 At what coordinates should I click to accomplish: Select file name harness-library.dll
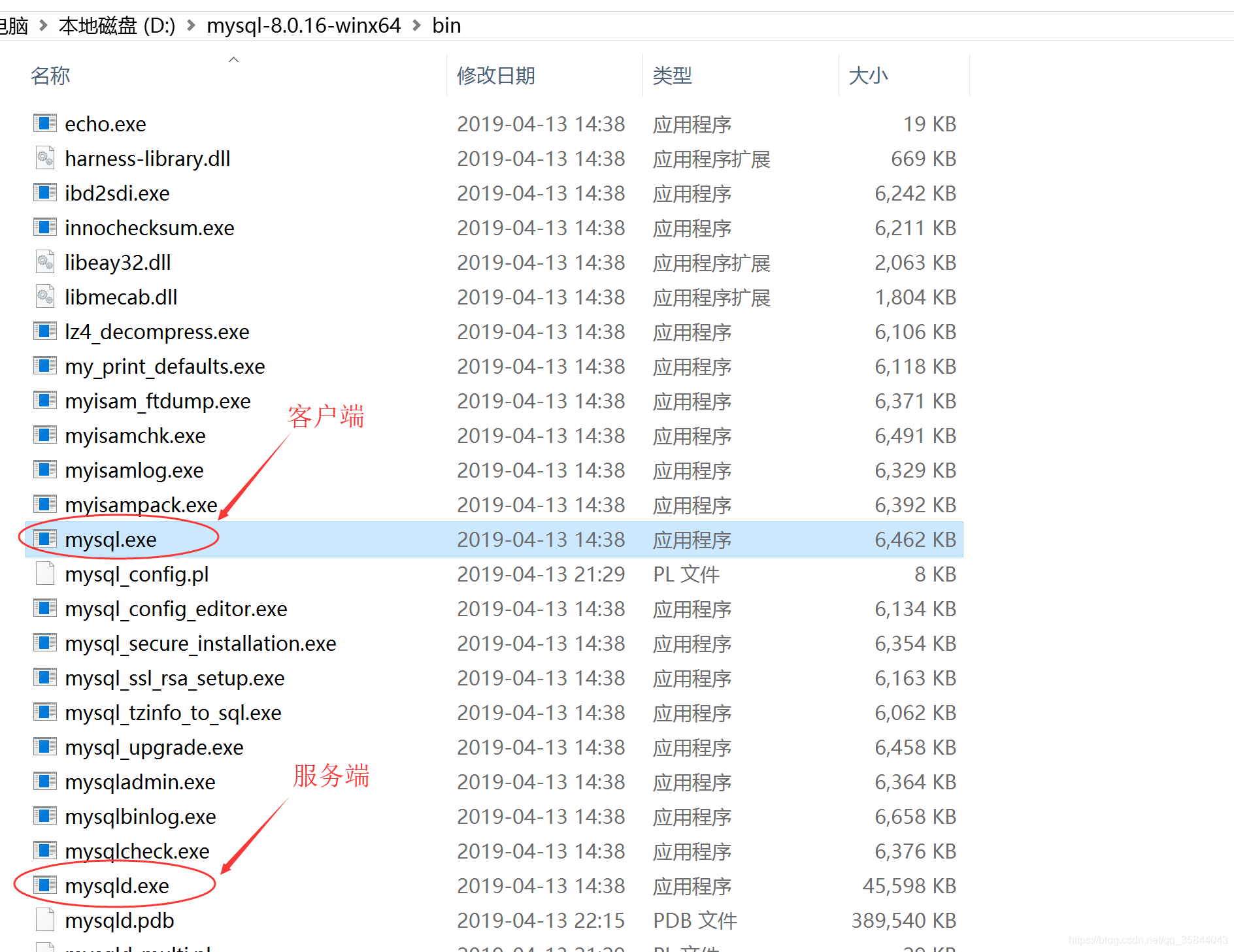click(148, 159)
